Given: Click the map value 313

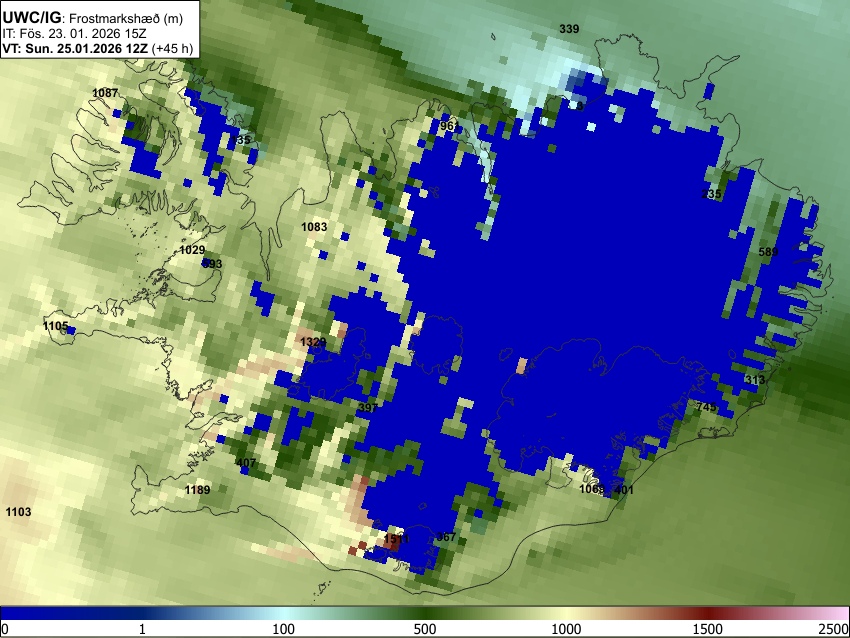Looking at the screenshot, I should (755, 380).
